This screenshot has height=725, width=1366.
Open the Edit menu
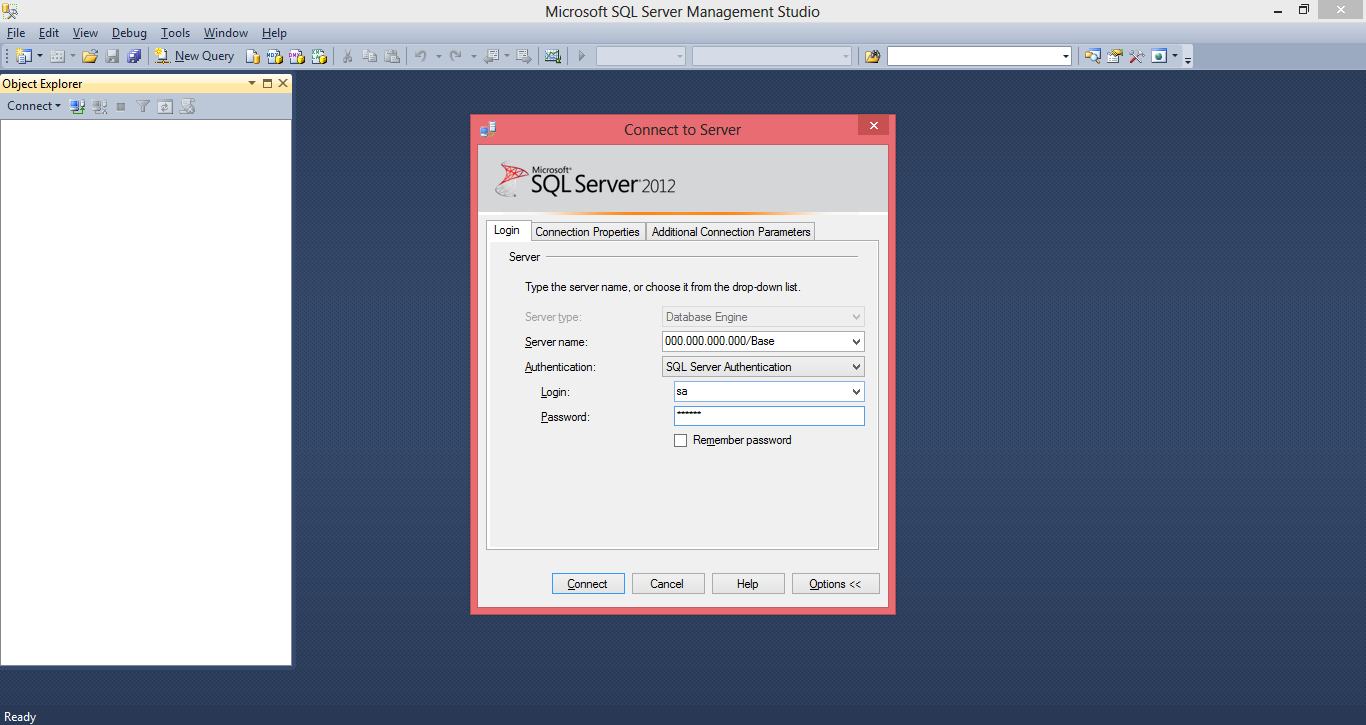click(49, 33)
